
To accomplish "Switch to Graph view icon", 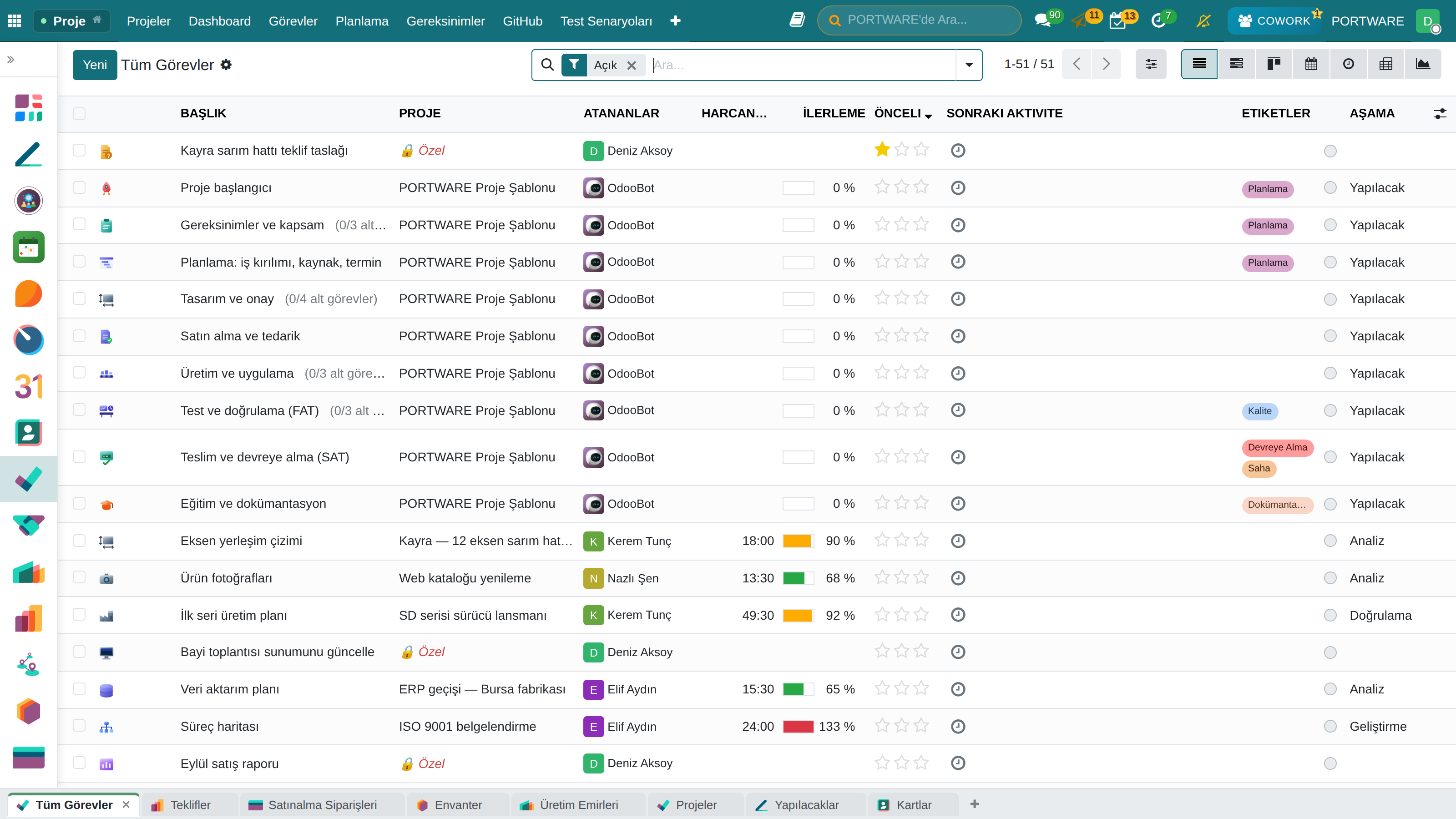I will pos(1423,65).
